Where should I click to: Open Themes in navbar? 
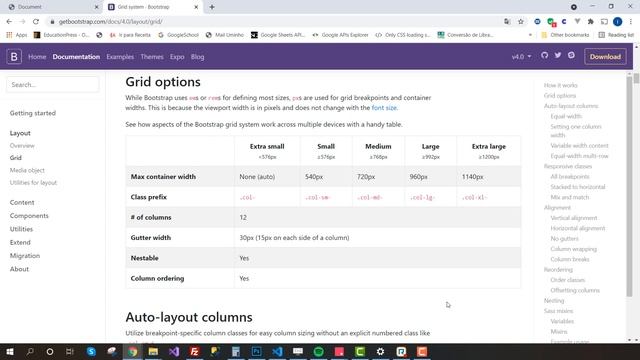point(152,57)
